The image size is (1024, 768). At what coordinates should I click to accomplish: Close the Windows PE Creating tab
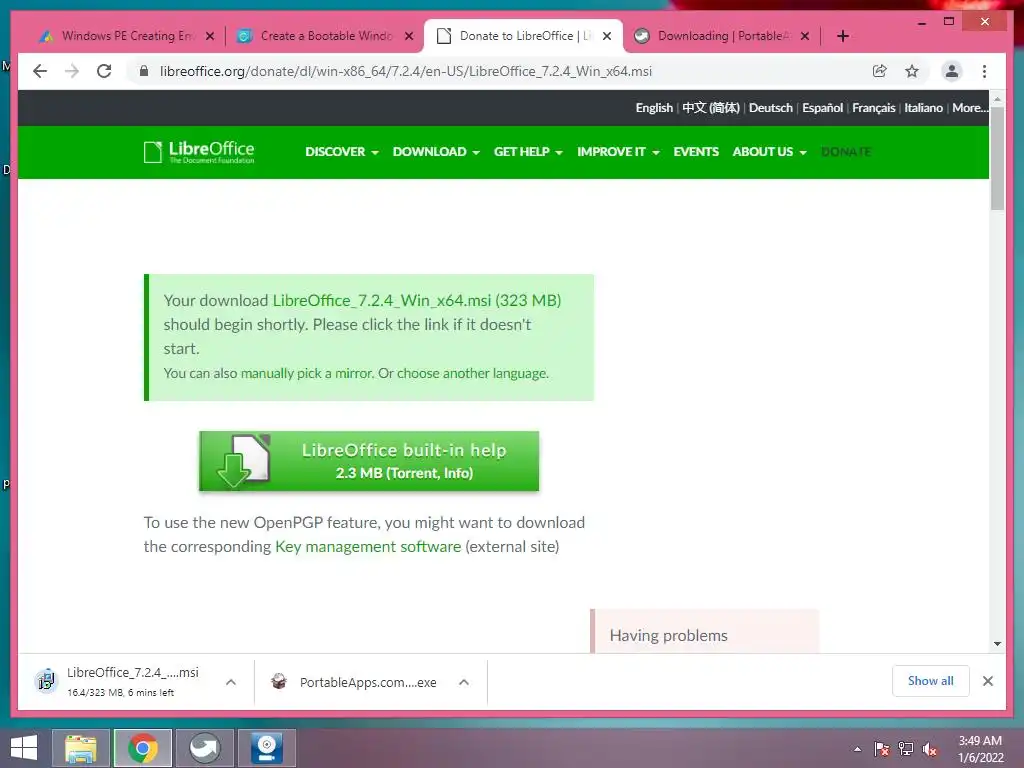click(210, 36)
